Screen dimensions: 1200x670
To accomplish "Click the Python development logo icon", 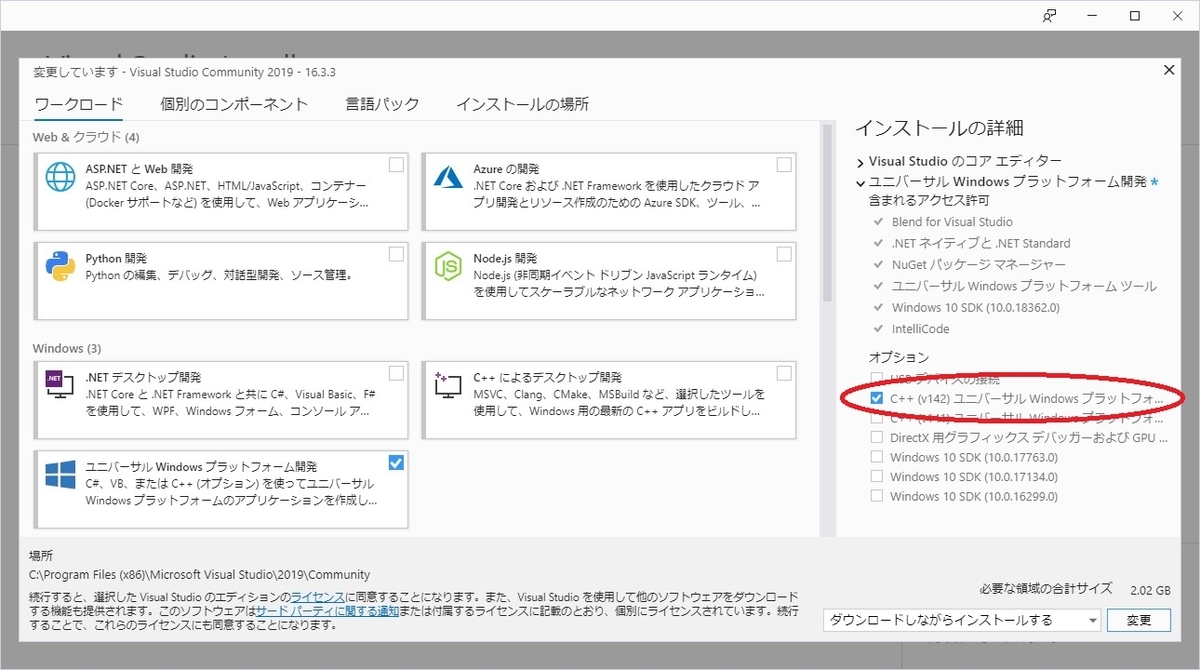I will (x=60, y=266).
